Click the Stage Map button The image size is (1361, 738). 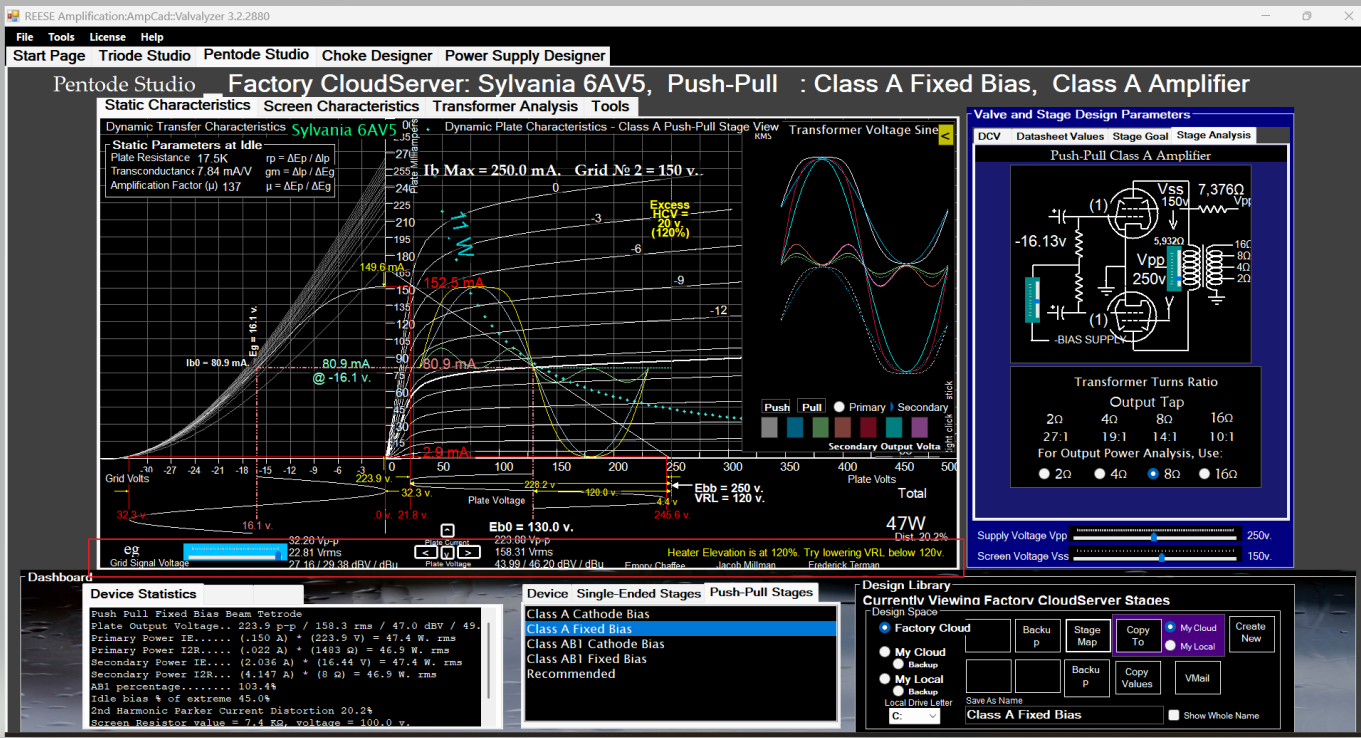pyautogui.click(x=1086, y=636)
